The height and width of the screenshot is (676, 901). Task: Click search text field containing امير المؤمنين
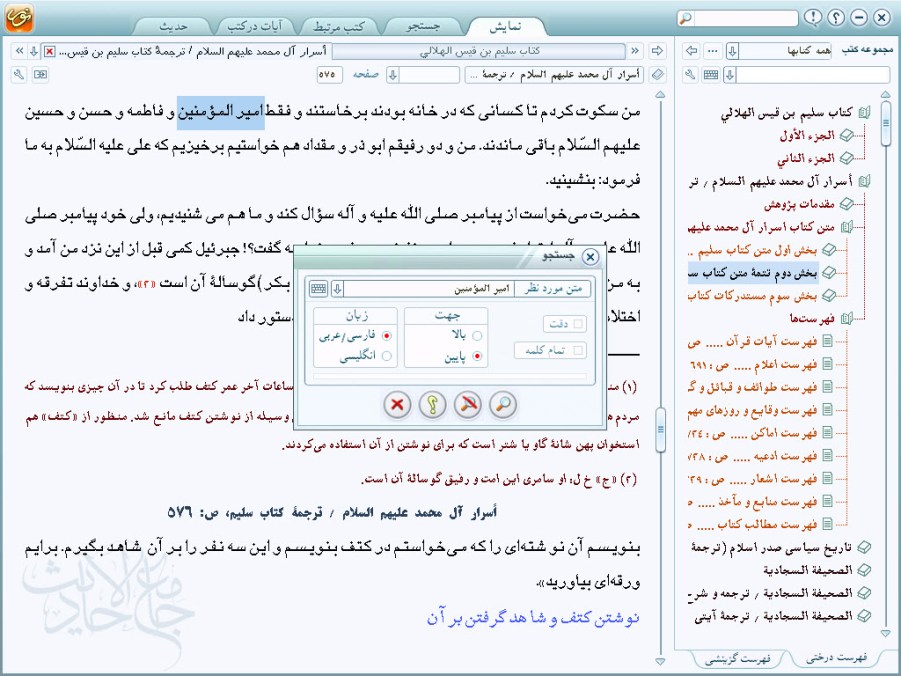(429, 289)
